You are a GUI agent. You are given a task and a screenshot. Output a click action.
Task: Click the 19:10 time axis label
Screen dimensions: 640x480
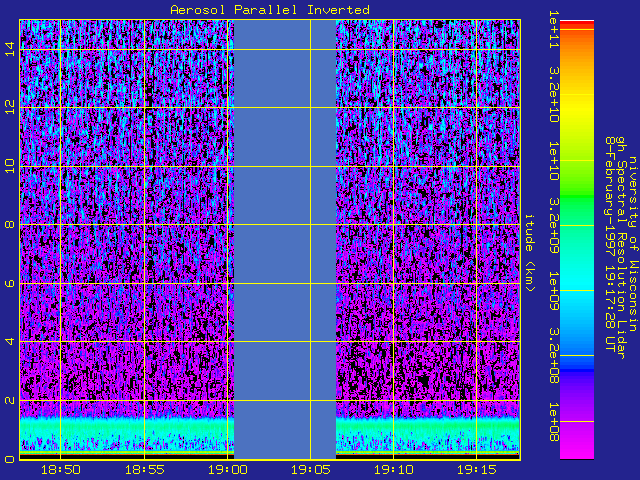pos(393,470)
